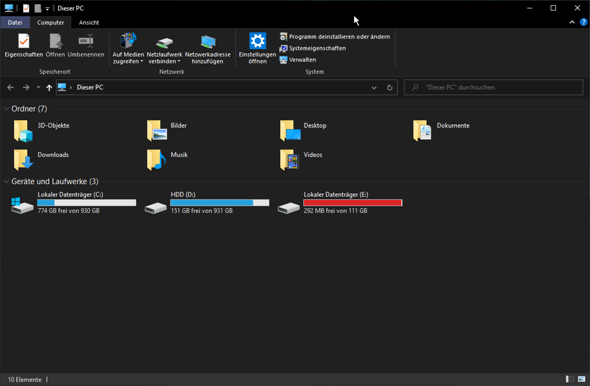Click the red E: drive usage bar

point(353,203)
